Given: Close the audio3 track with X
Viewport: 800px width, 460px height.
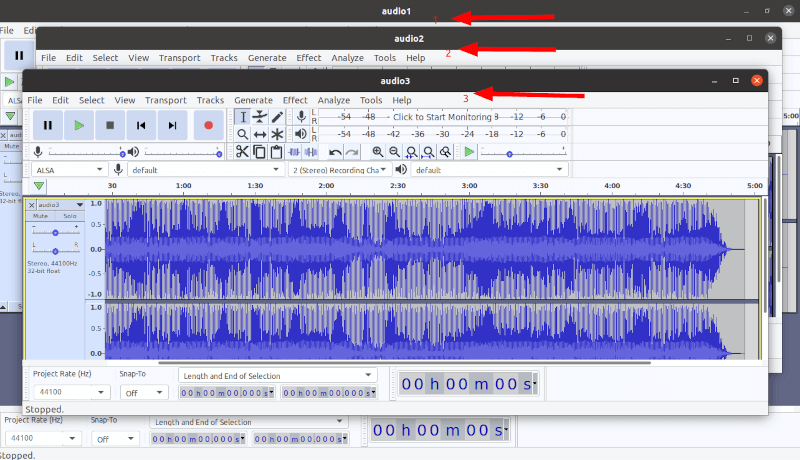Looking at the screenshot, I should click(x=32, y=205).
